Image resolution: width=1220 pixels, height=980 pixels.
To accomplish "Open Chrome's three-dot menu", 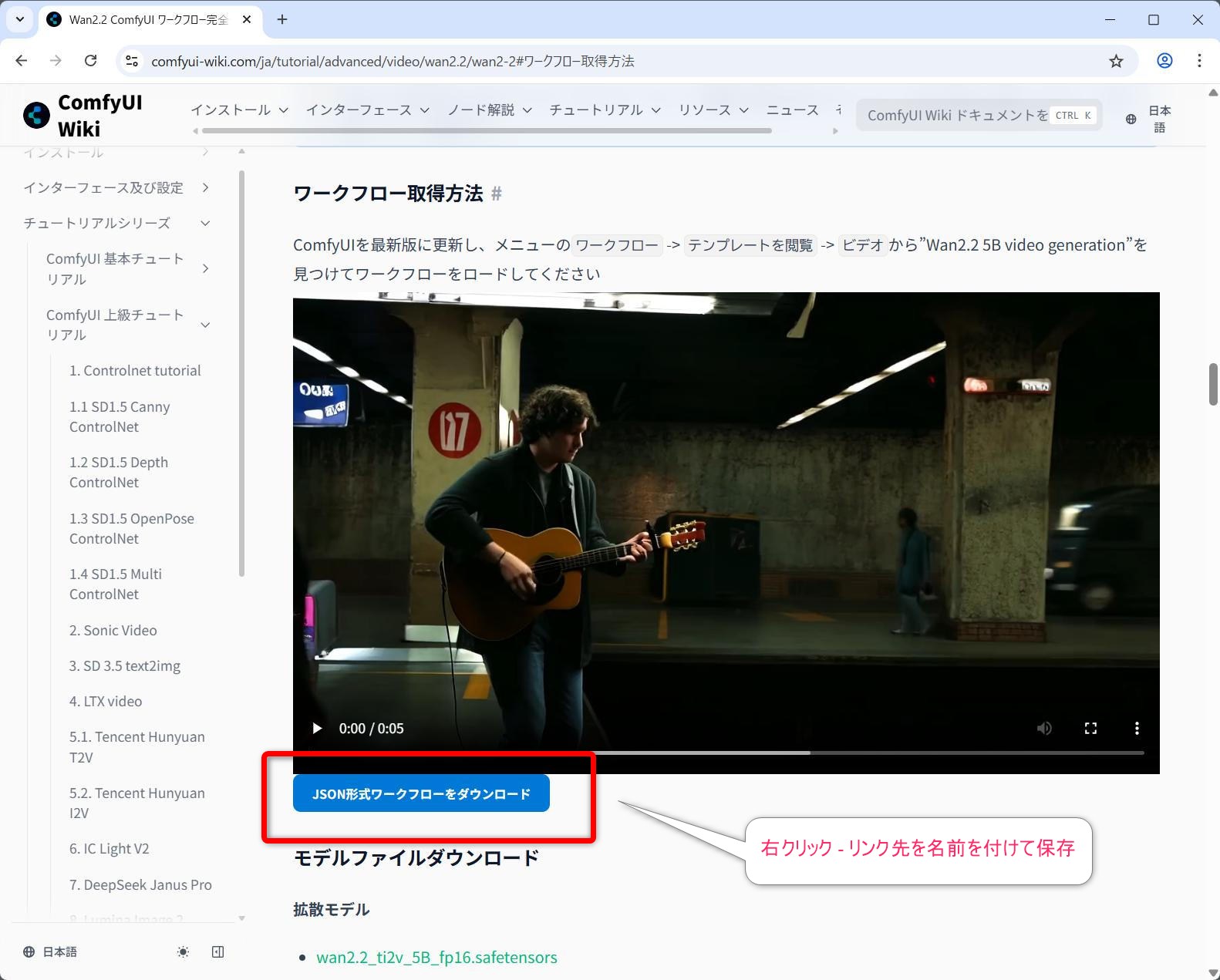I will click(x=1199, y=61).
